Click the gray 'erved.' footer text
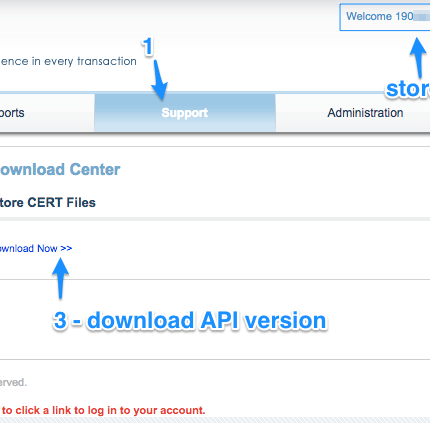The width and height of the screenshot is (430, 423). (x=13, y=382)
